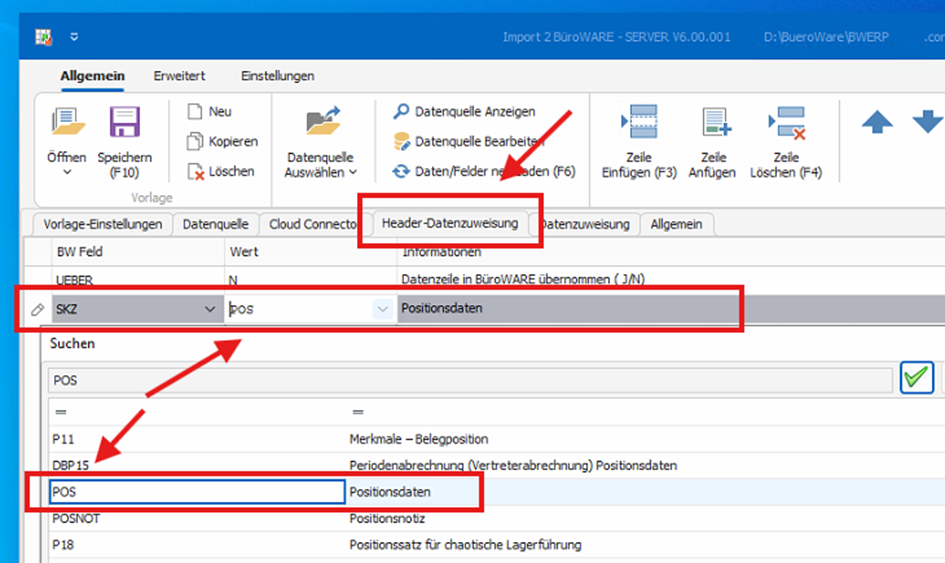Image resolution: width=945 pixels, height=563 pixels.
Task: Select the POS entry in the results
Action: click(197, 492)
